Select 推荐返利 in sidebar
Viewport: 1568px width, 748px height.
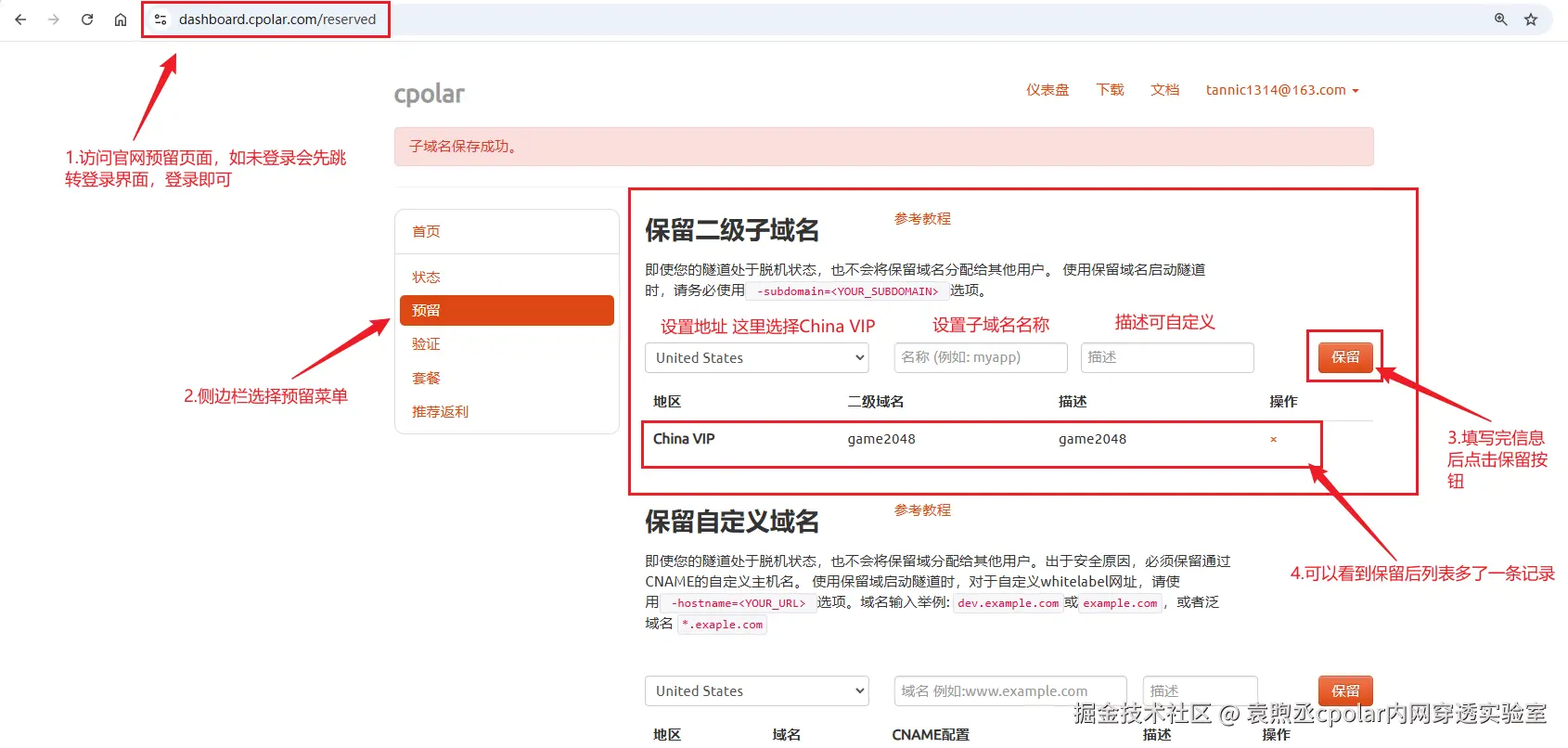pos(507,412)
